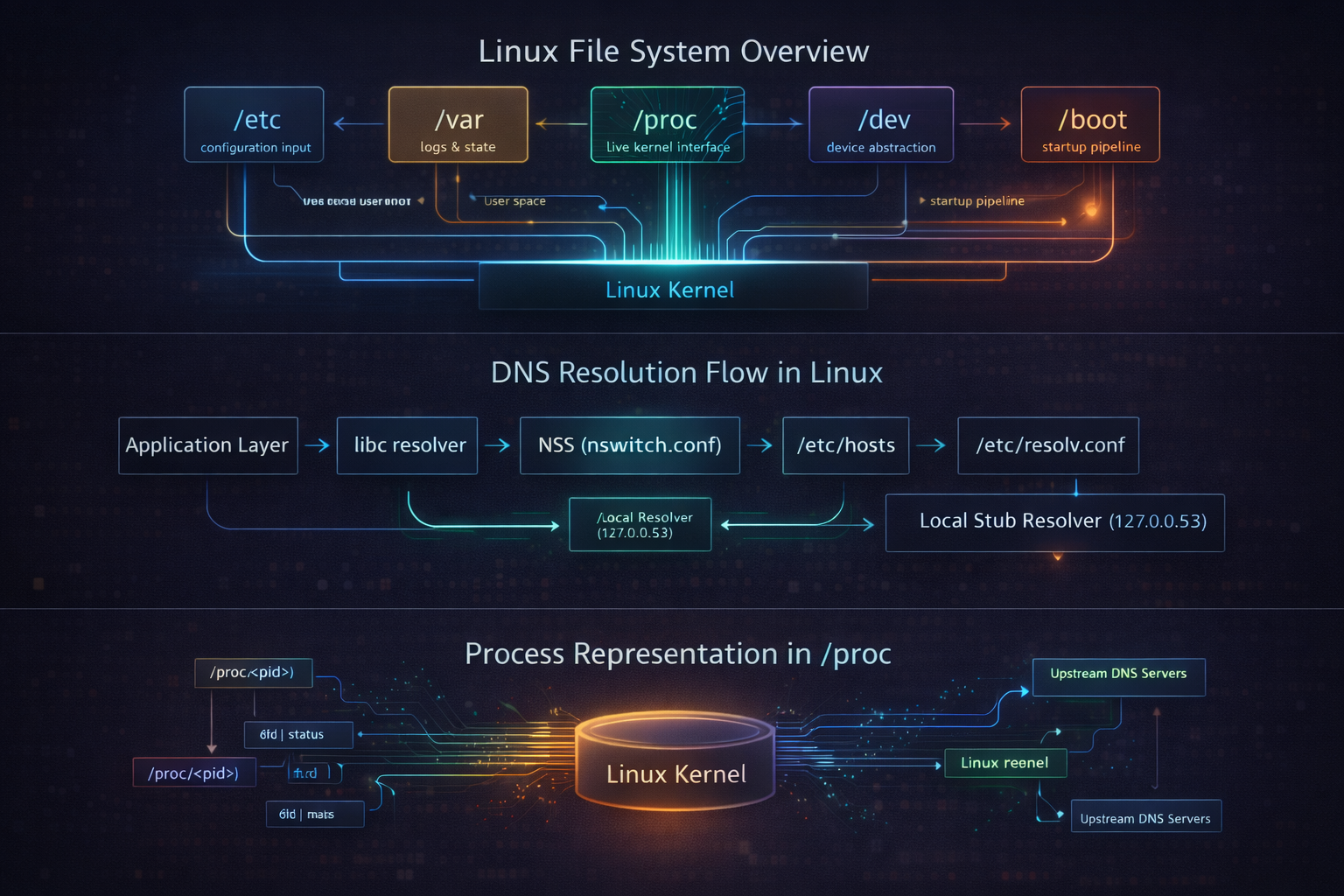Click the "DNS Resolution Flow in Linux" title
The image size is (1344, 896).
(687, 373)
